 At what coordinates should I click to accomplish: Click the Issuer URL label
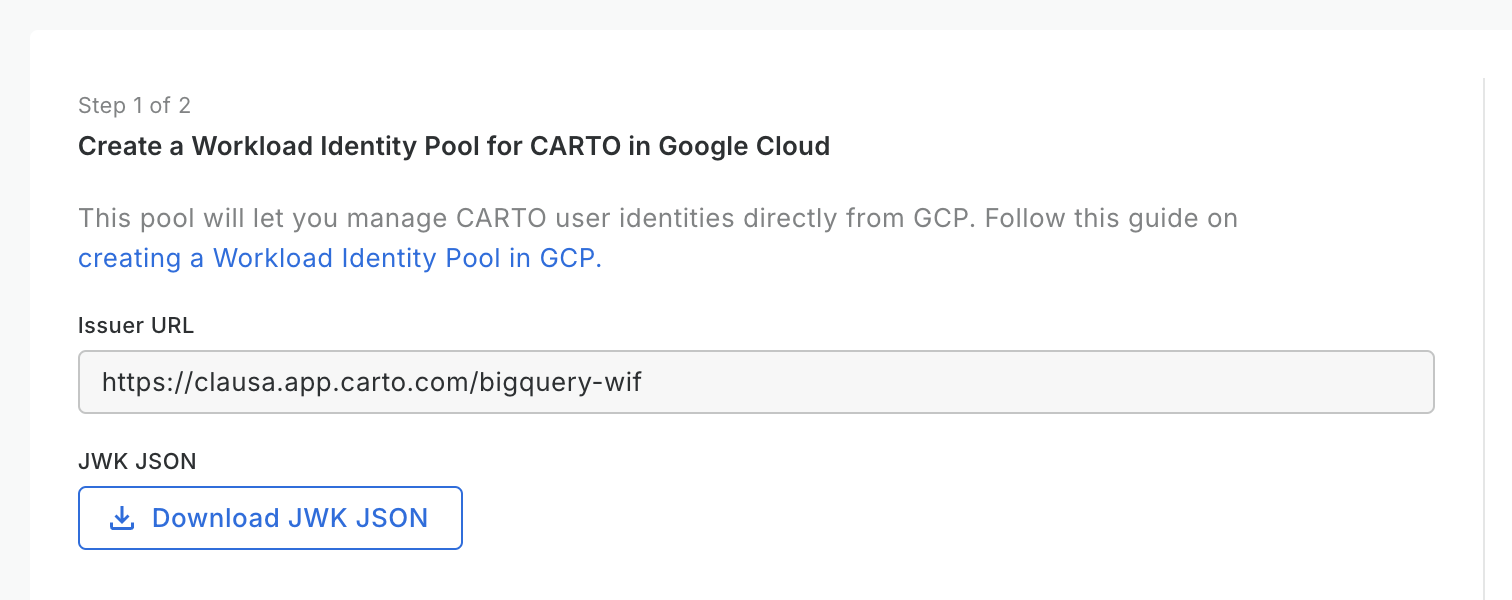tap(135, 325)
